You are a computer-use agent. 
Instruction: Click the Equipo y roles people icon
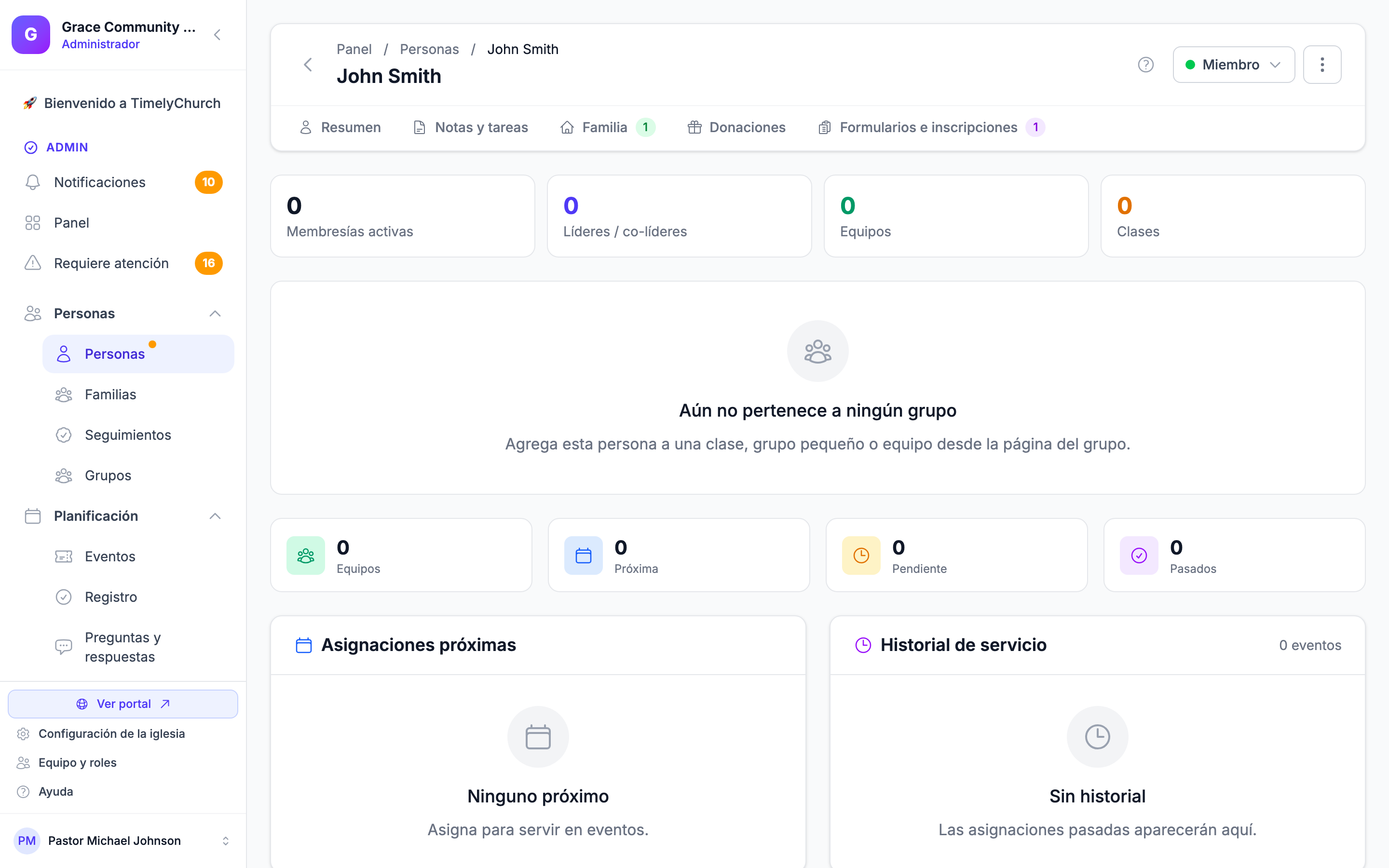23,762
